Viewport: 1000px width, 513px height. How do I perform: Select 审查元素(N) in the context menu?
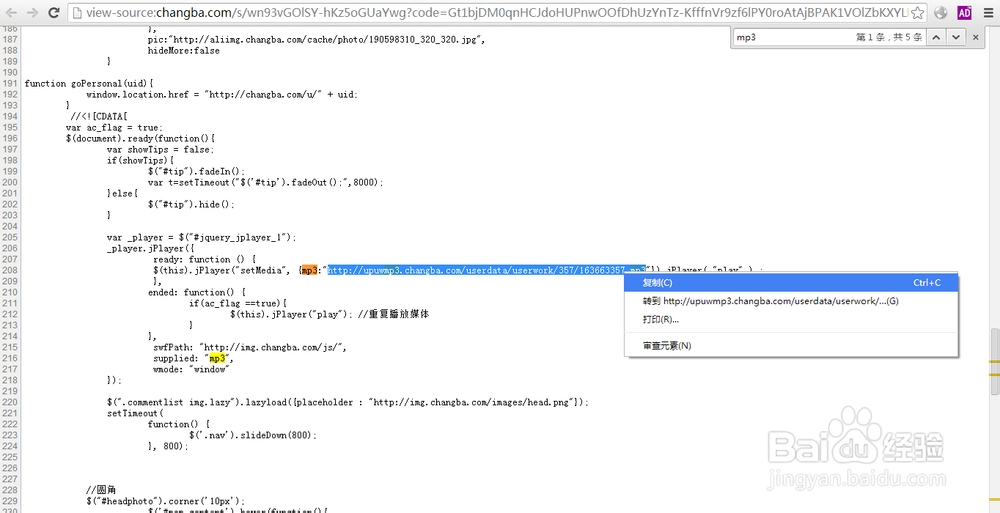click(791, 346)
